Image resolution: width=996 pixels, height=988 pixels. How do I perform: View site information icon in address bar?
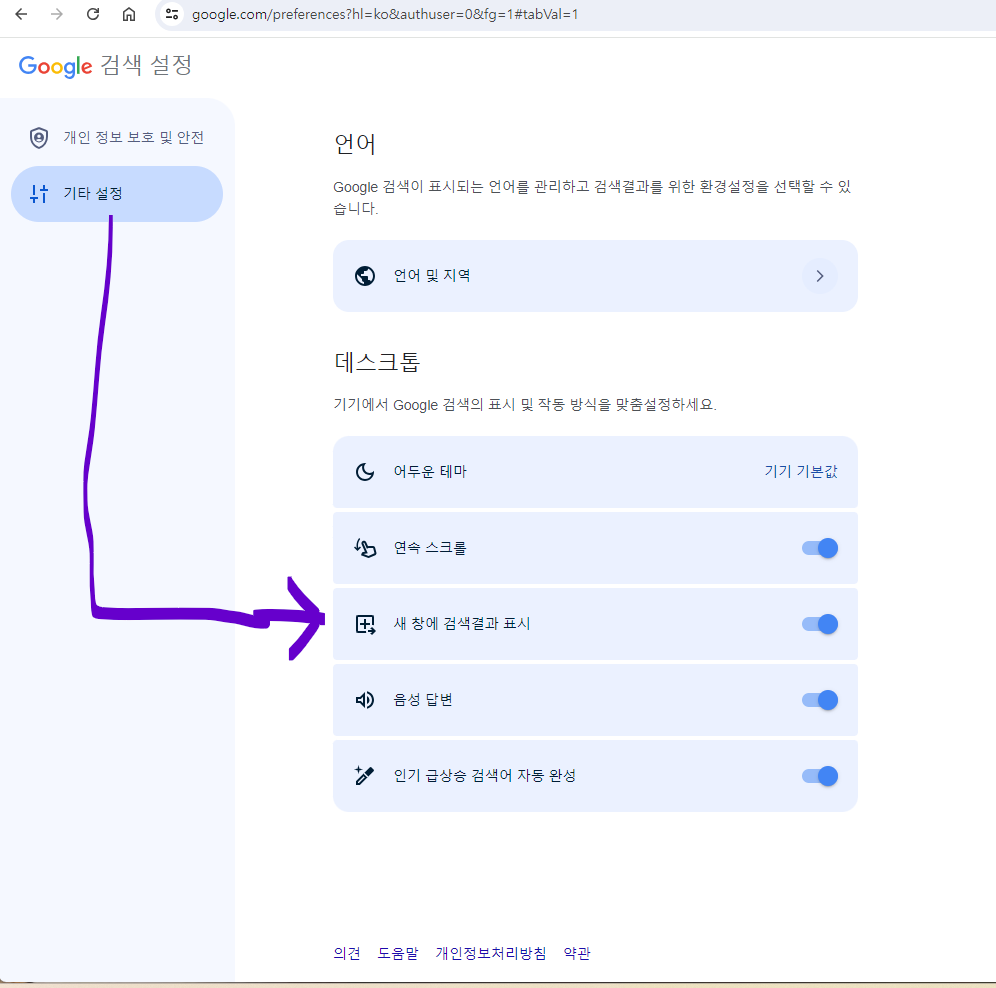click(x=172, y=14)
